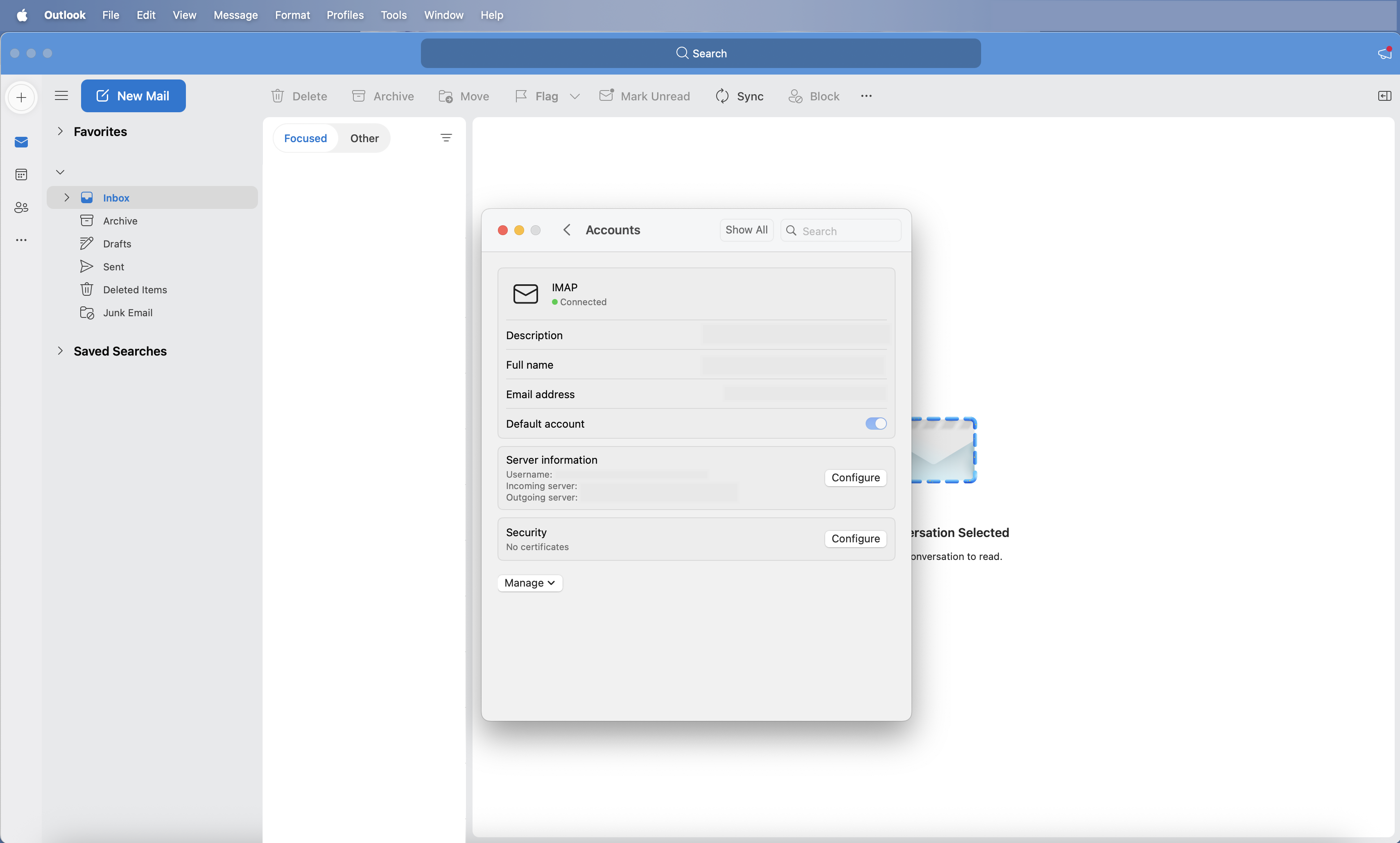Open the Tools menu
Screen dimensions: 1400x843
(x=394, y=15)
